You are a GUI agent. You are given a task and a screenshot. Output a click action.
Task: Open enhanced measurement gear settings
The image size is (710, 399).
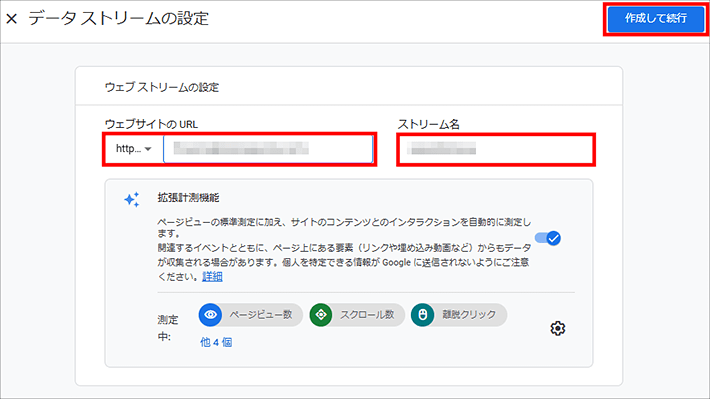[x=557, y=328]
